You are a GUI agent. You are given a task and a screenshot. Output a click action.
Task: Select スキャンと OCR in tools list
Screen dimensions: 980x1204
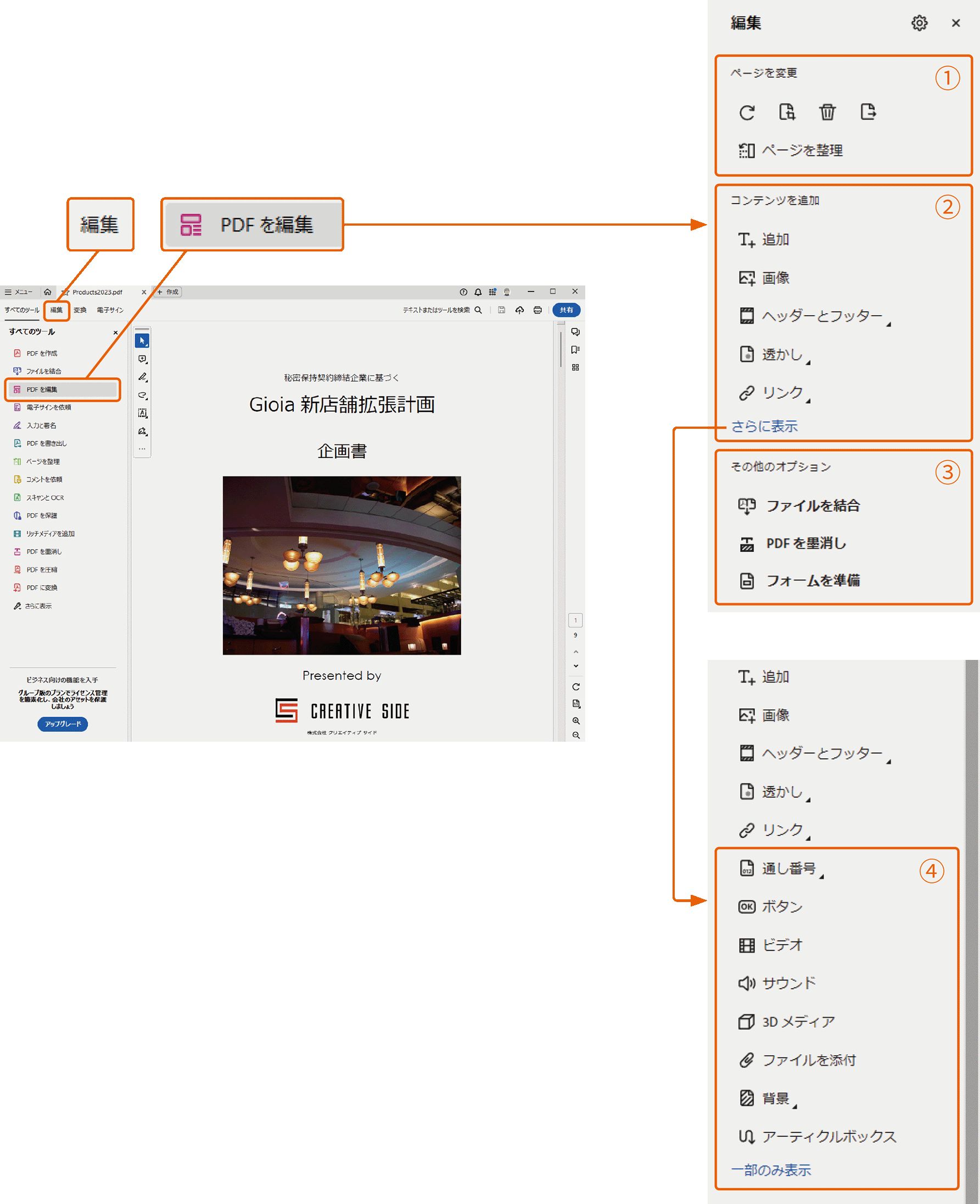coord(39,497)
